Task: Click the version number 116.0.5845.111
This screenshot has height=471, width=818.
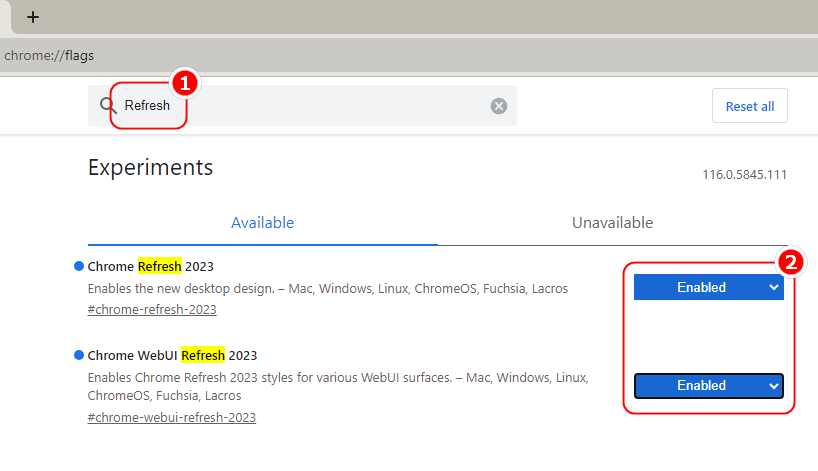Action: point(744,175)
